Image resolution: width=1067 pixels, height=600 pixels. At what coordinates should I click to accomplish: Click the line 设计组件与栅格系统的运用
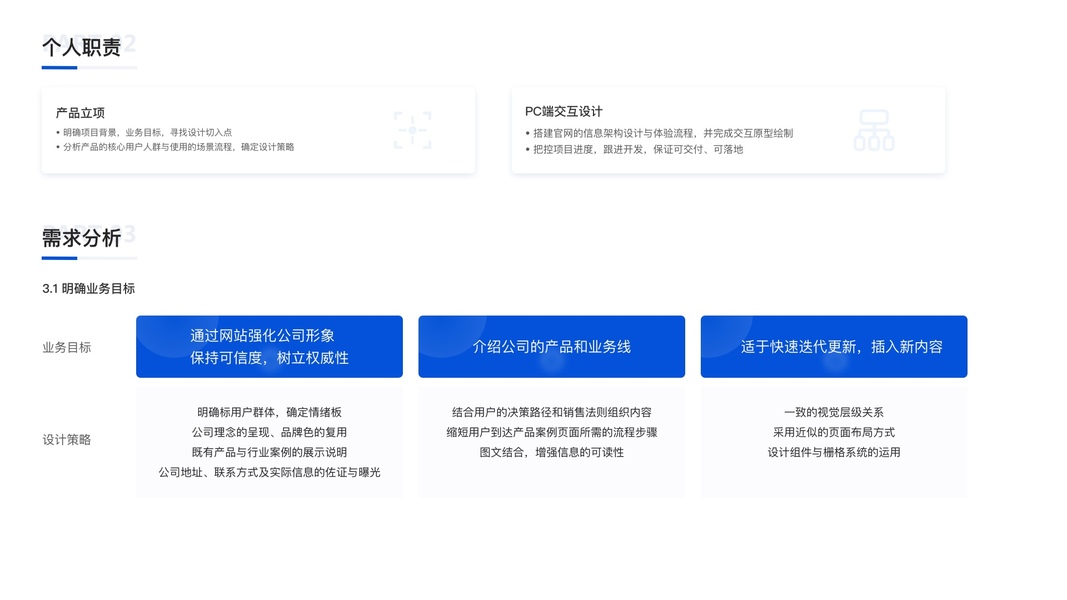(x=834, y=452)
